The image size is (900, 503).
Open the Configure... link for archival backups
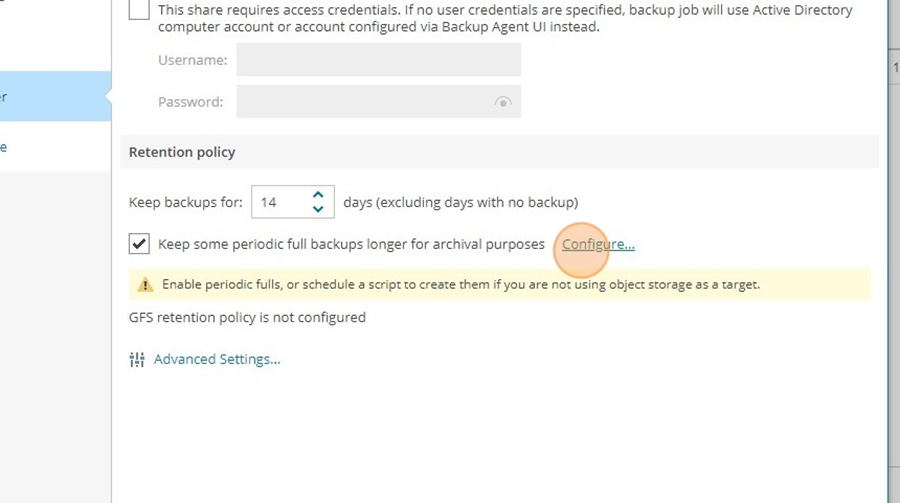coord(598,244)
